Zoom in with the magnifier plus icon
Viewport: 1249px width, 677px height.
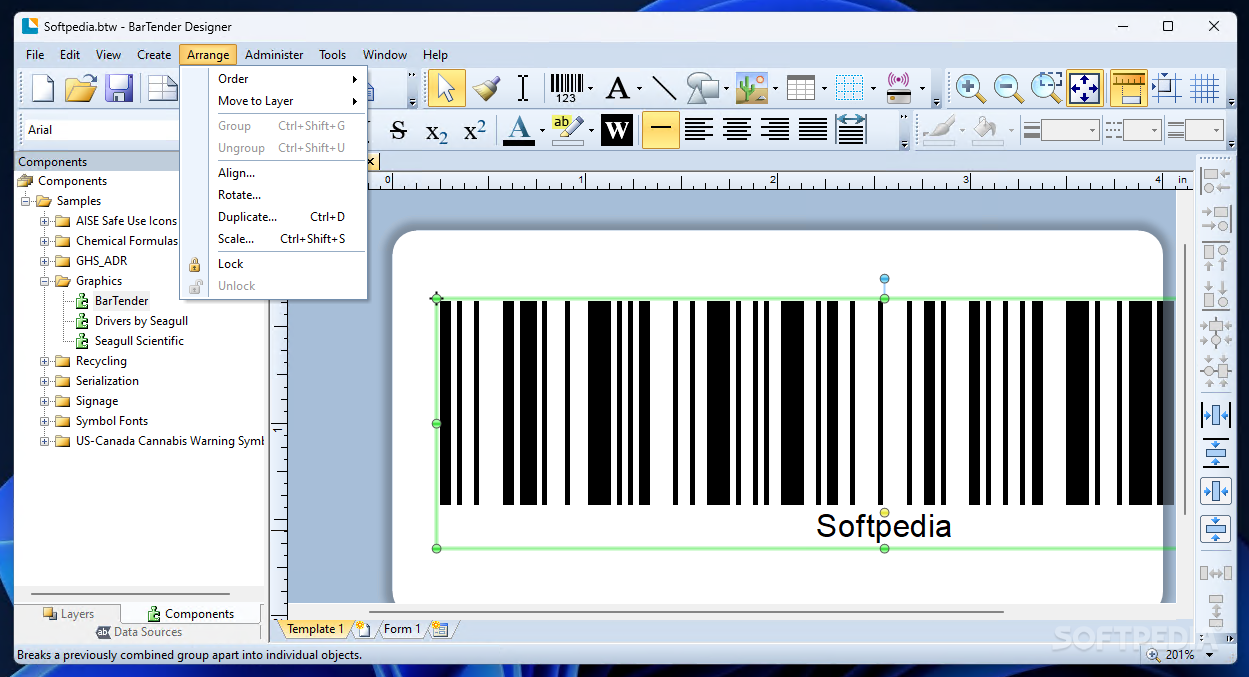click(x=970, y=88)
